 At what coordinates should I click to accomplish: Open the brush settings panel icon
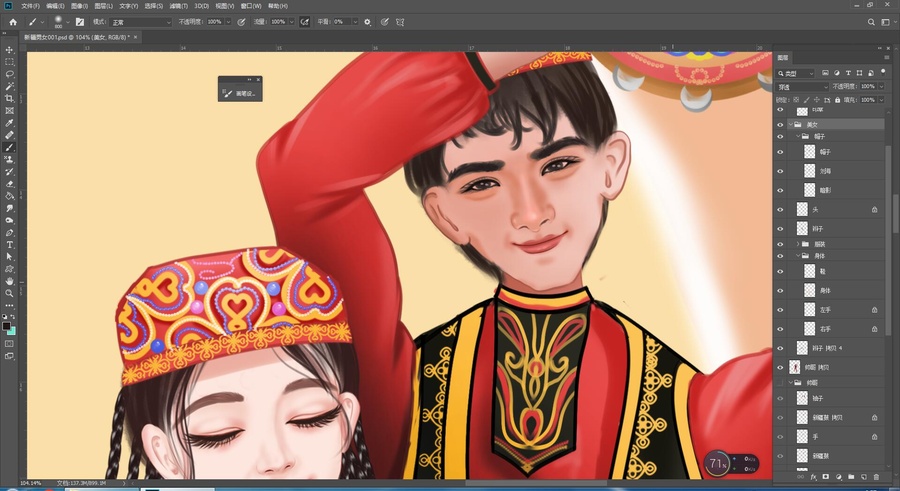(x=80, y=22)
